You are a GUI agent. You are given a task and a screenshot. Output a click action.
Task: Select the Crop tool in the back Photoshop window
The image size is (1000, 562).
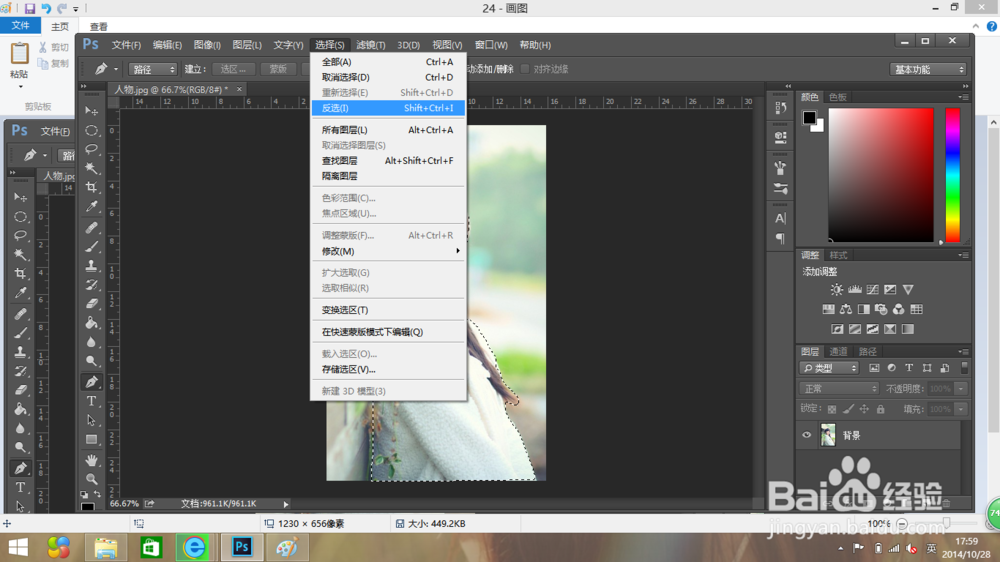pos(20,274)
